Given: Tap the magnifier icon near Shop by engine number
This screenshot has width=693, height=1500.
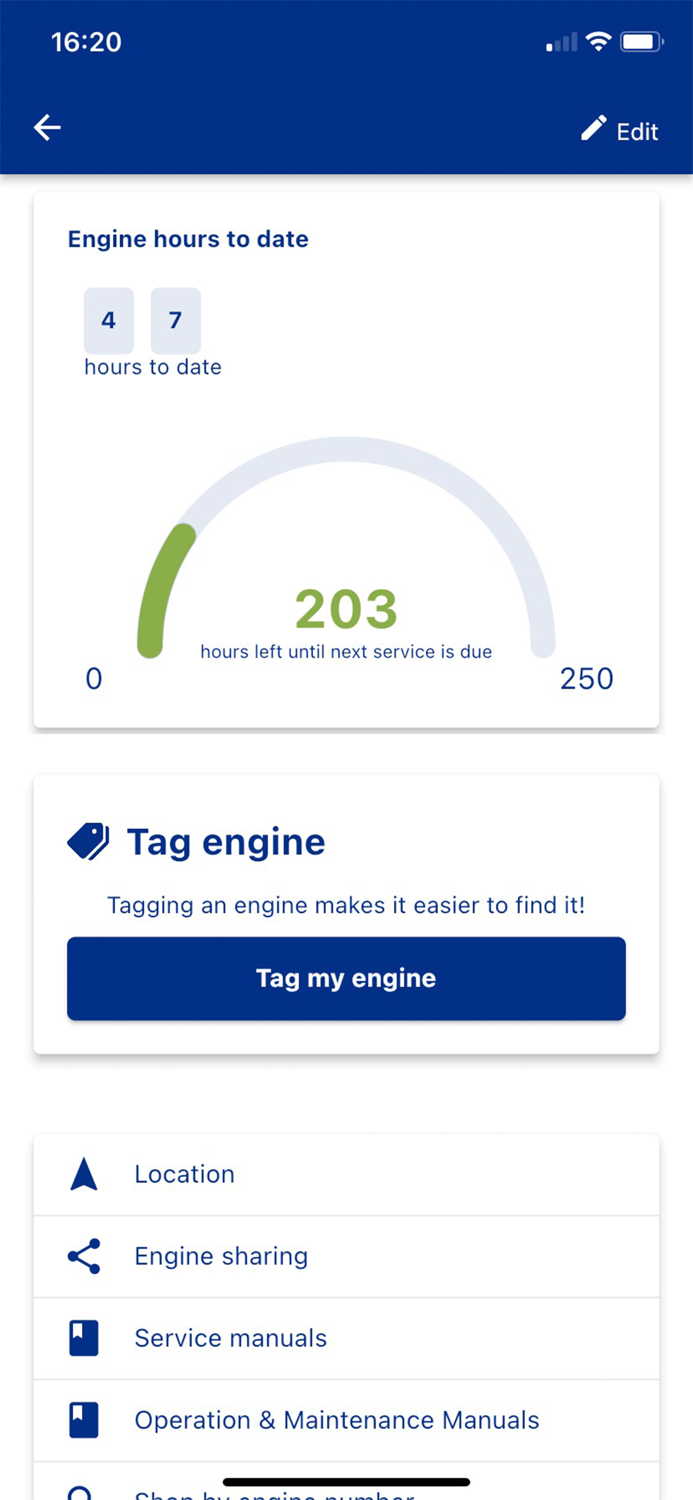Looking at the screenshot, I should 79,1492.
